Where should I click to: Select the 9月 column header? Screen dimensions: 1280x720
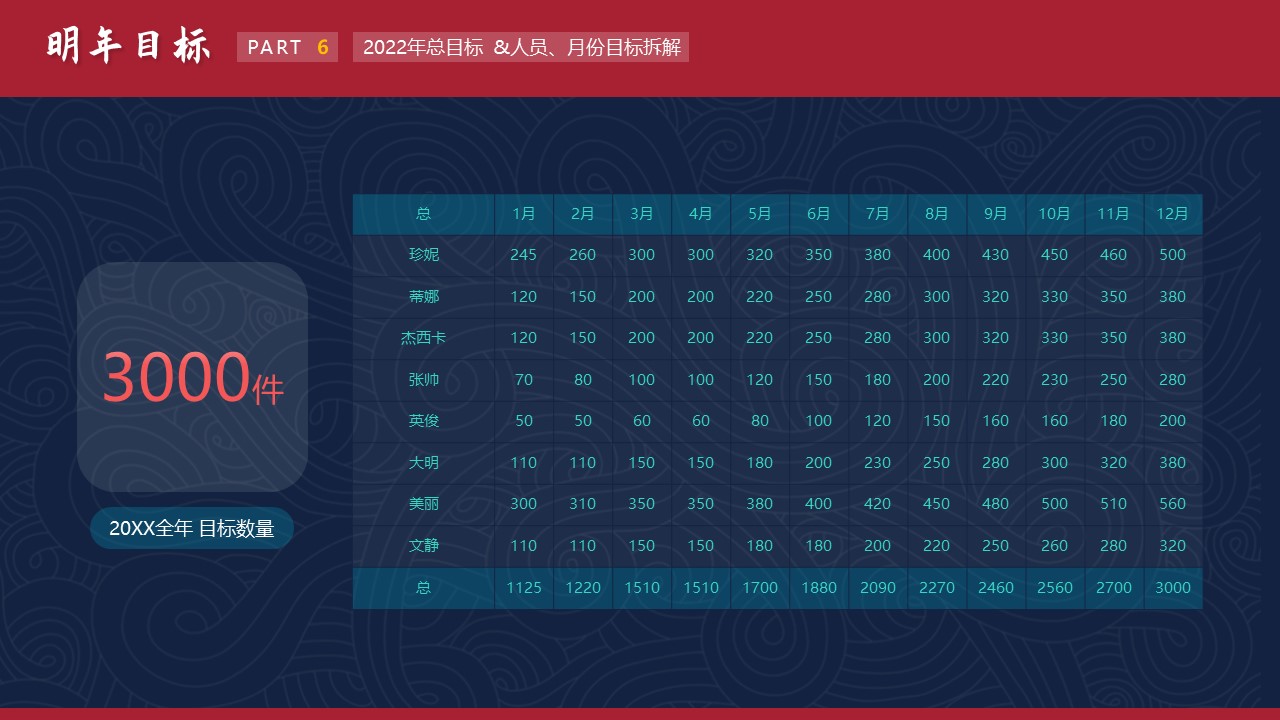click(996, 213)
